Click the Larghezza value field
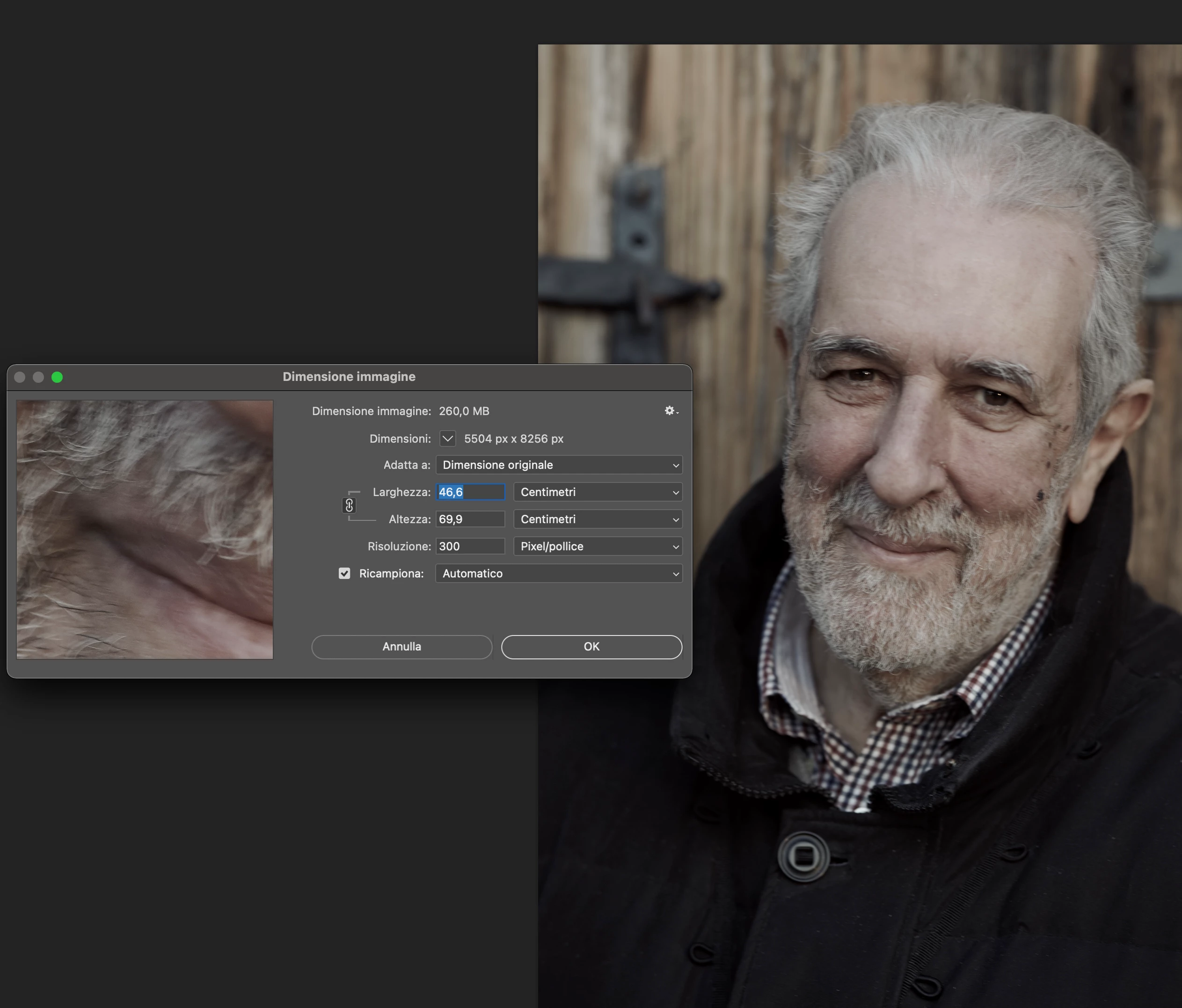Viewport: 1182px width, 1008px height. 470,492
